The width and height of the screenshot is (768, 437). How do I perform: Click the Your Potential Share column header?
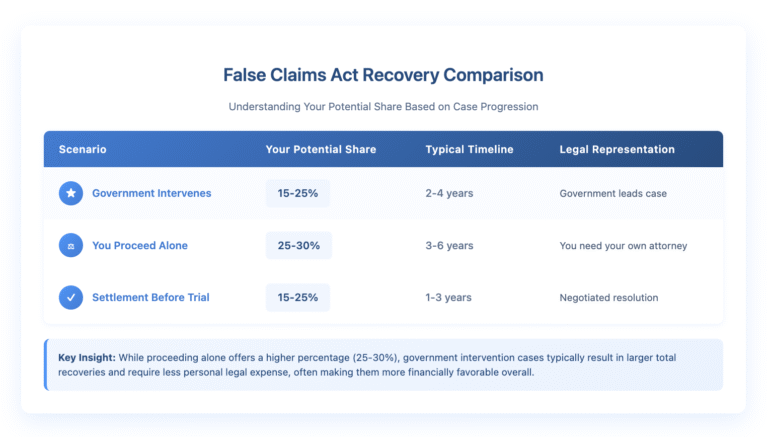click(321, 149)
